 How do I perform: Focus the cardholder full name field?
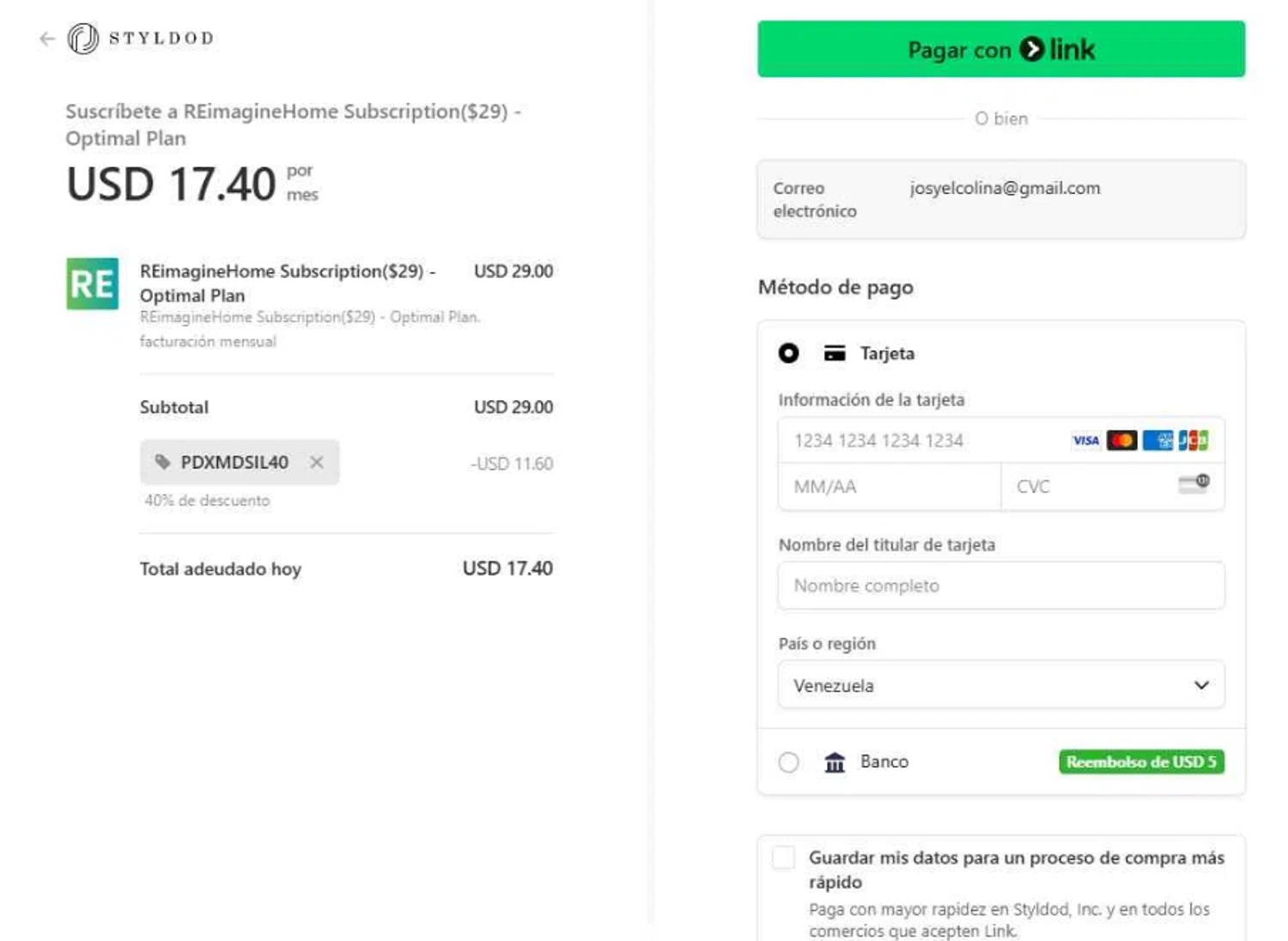coord(1001,586)
